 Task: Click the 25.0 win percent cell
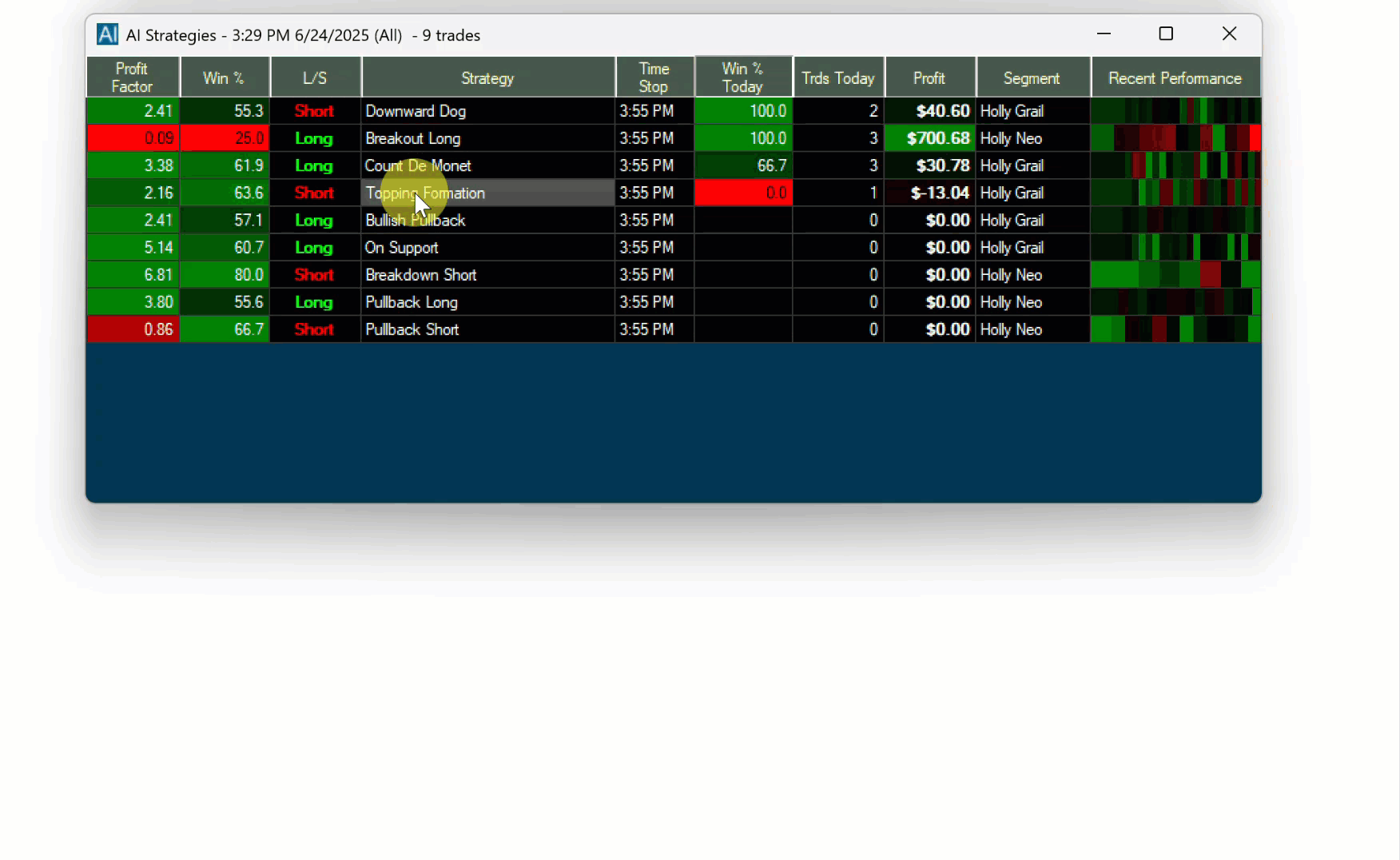(x=225, y=138)
